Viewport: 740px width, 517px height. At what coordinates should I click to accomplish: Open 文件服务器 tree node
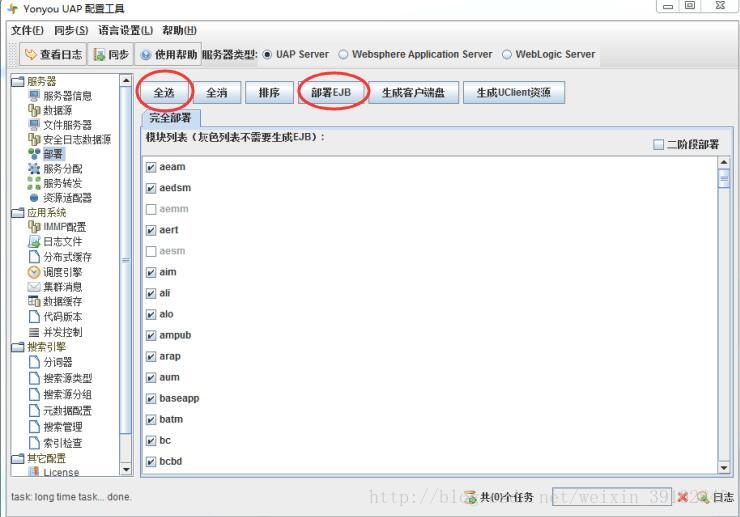click(x=60, y=125)
